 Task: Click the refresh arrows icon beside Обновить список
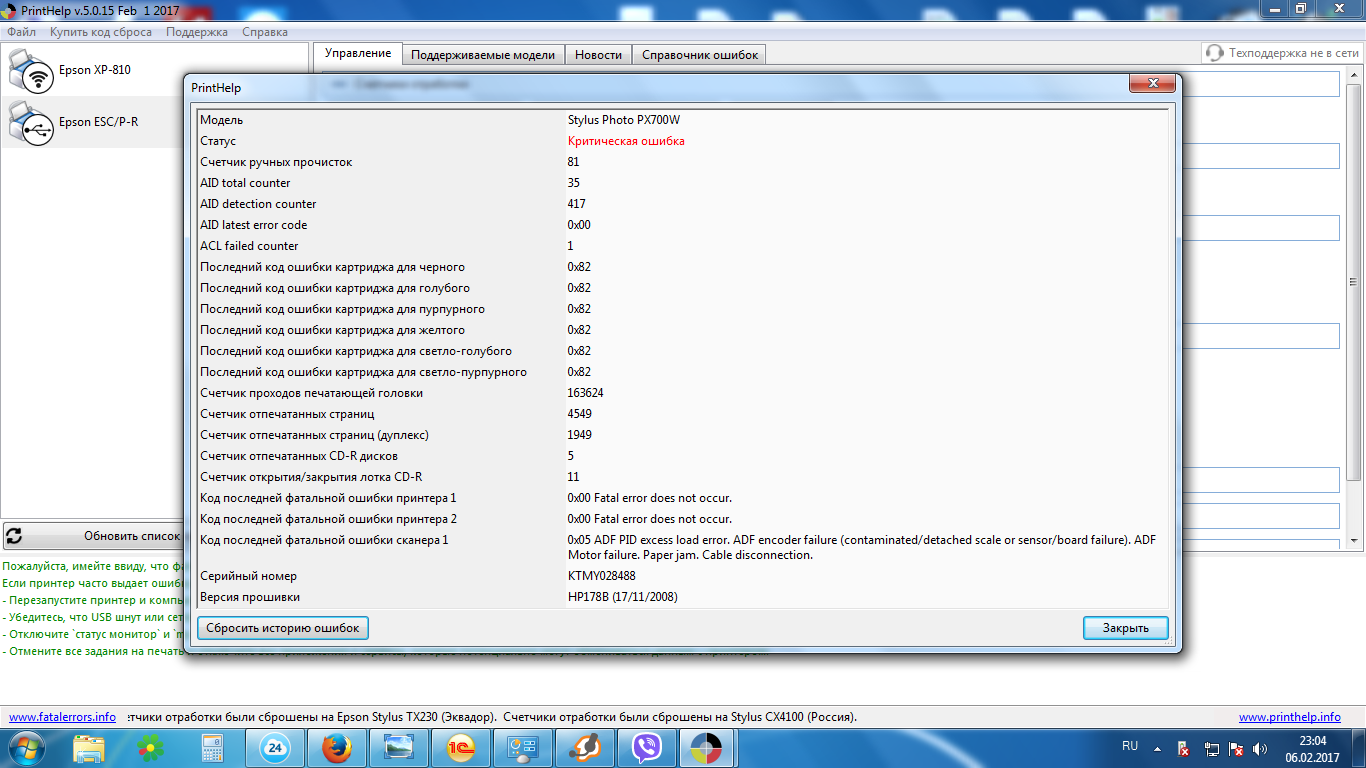point(15,536)
